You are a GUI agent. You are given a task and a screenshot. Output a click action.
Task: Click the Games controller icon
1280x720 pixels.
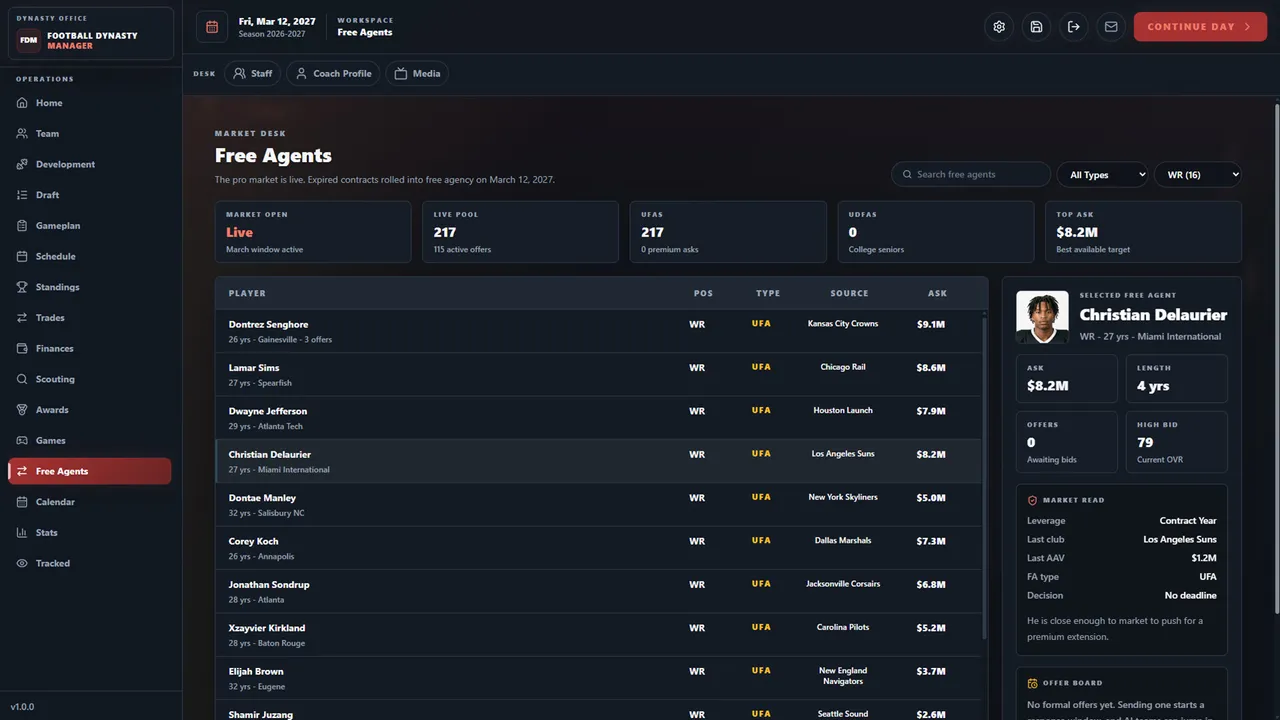coord(22,440)
